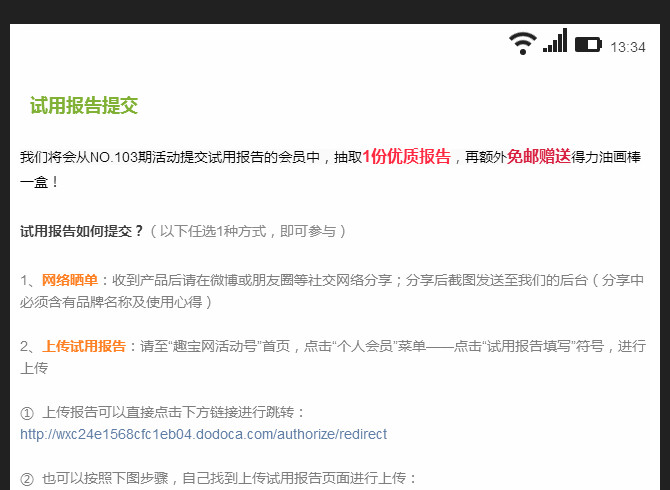Click the text 得力油画棒

point(606,157)
